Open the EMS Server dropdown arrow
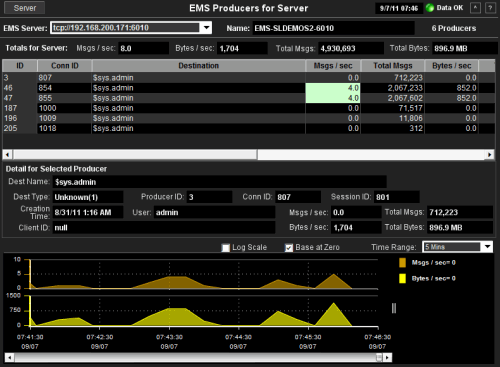Screen dimensions: 500x367 (206, 28)
